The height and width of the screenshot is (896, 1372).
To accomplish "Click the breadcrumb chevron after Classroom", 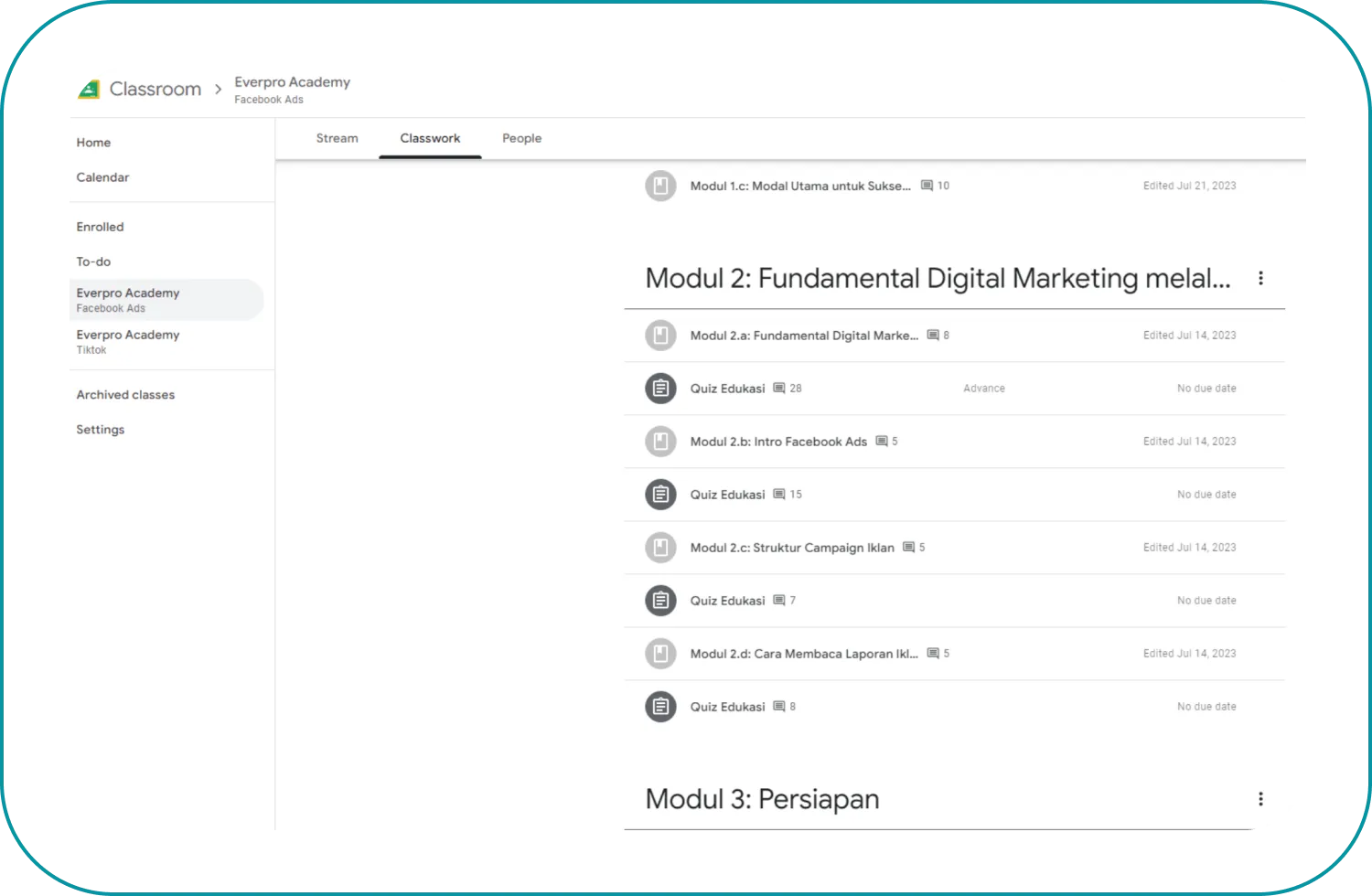I will tap(218, 90).
